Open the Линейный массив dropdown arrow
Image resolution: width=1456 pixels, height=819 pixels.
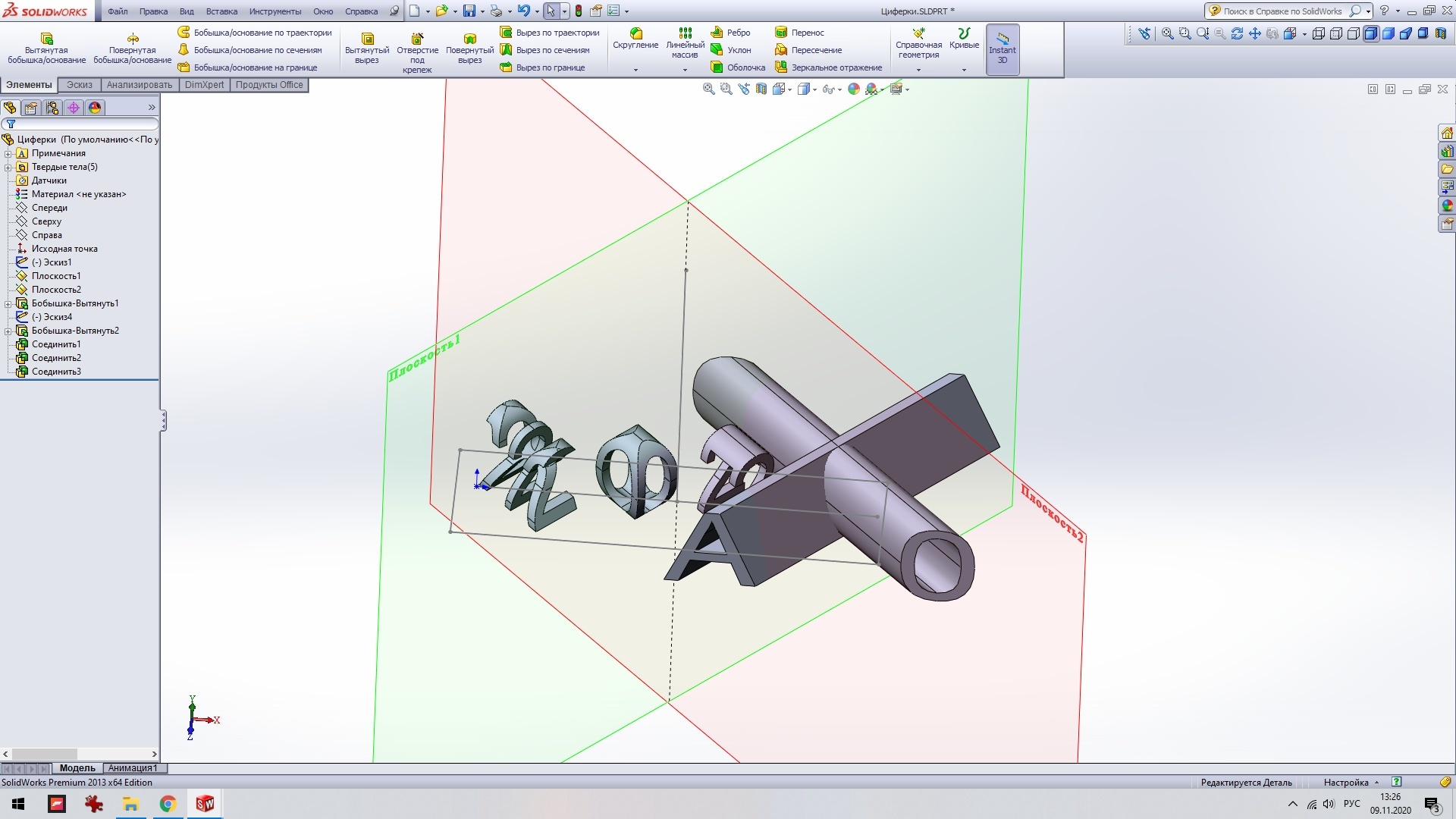(685, 70)
